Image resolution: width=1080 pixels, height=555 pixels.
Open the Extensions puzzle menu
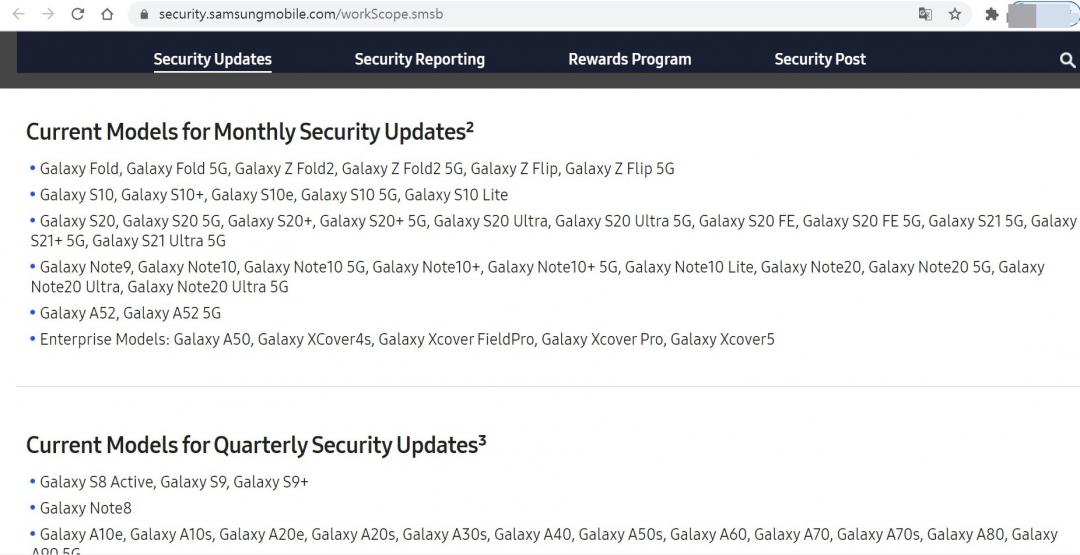point(991,14)
